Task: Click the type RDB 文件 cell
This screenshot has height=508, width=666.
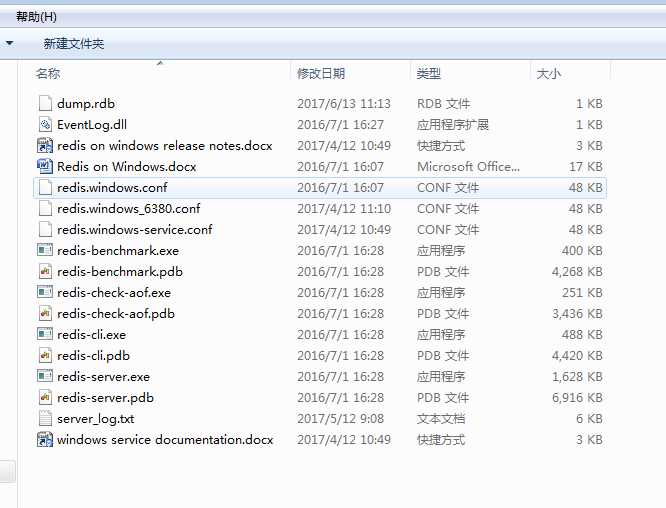Action: tap(443, 104)
